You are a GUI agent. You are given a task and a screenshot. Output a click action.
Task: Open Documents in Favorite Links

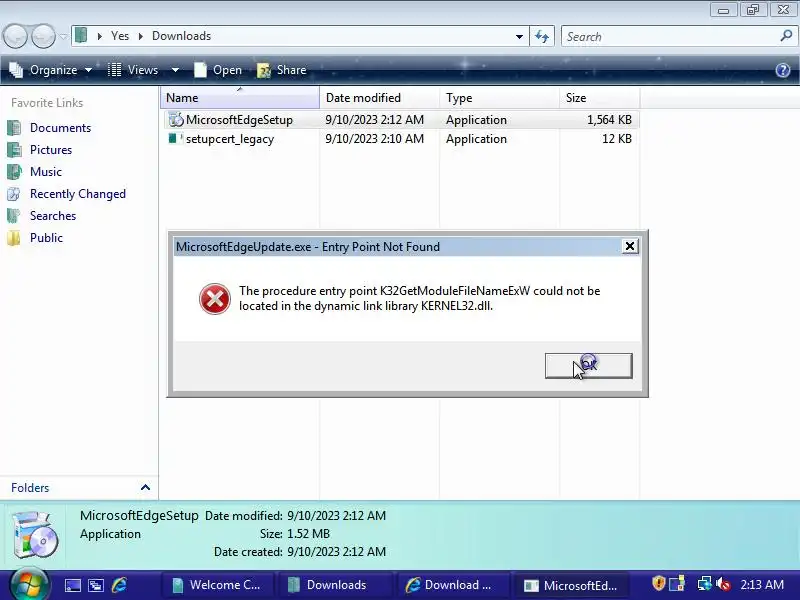coord(60,128)
